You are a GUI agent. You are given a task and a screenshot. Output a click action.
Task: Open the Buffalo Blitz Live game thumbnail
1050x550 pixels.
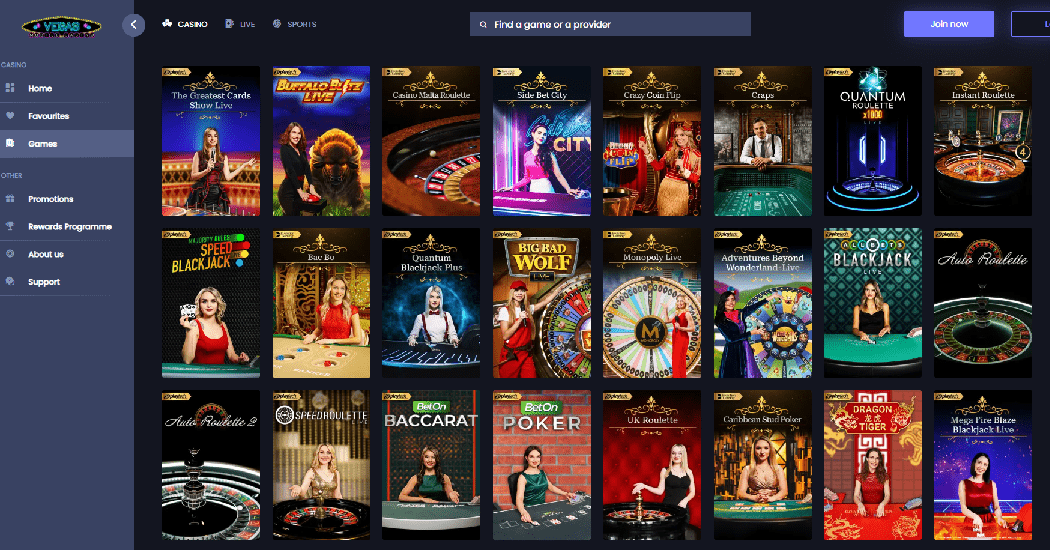tap(321, 141)
